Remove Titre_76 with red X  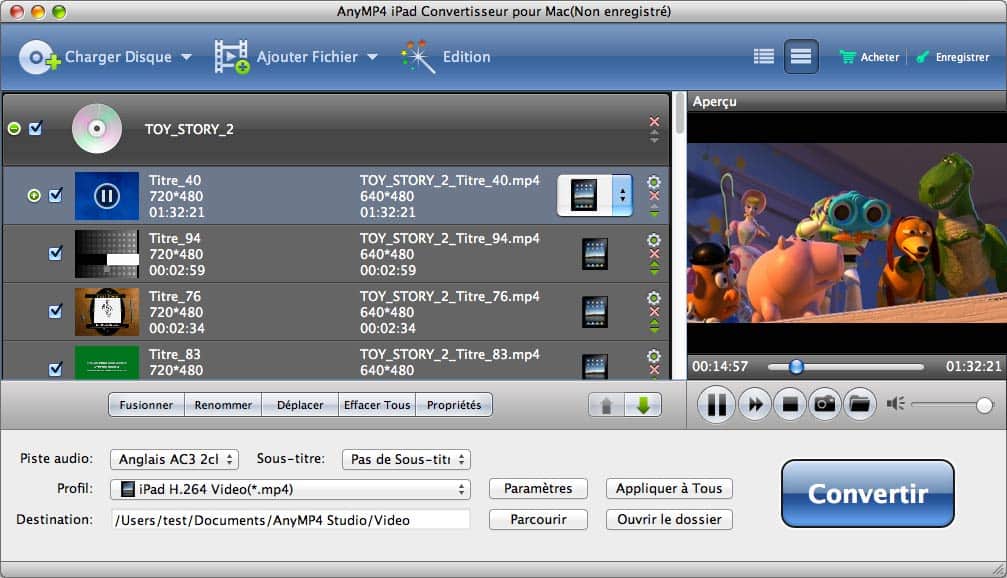[654, 311]
